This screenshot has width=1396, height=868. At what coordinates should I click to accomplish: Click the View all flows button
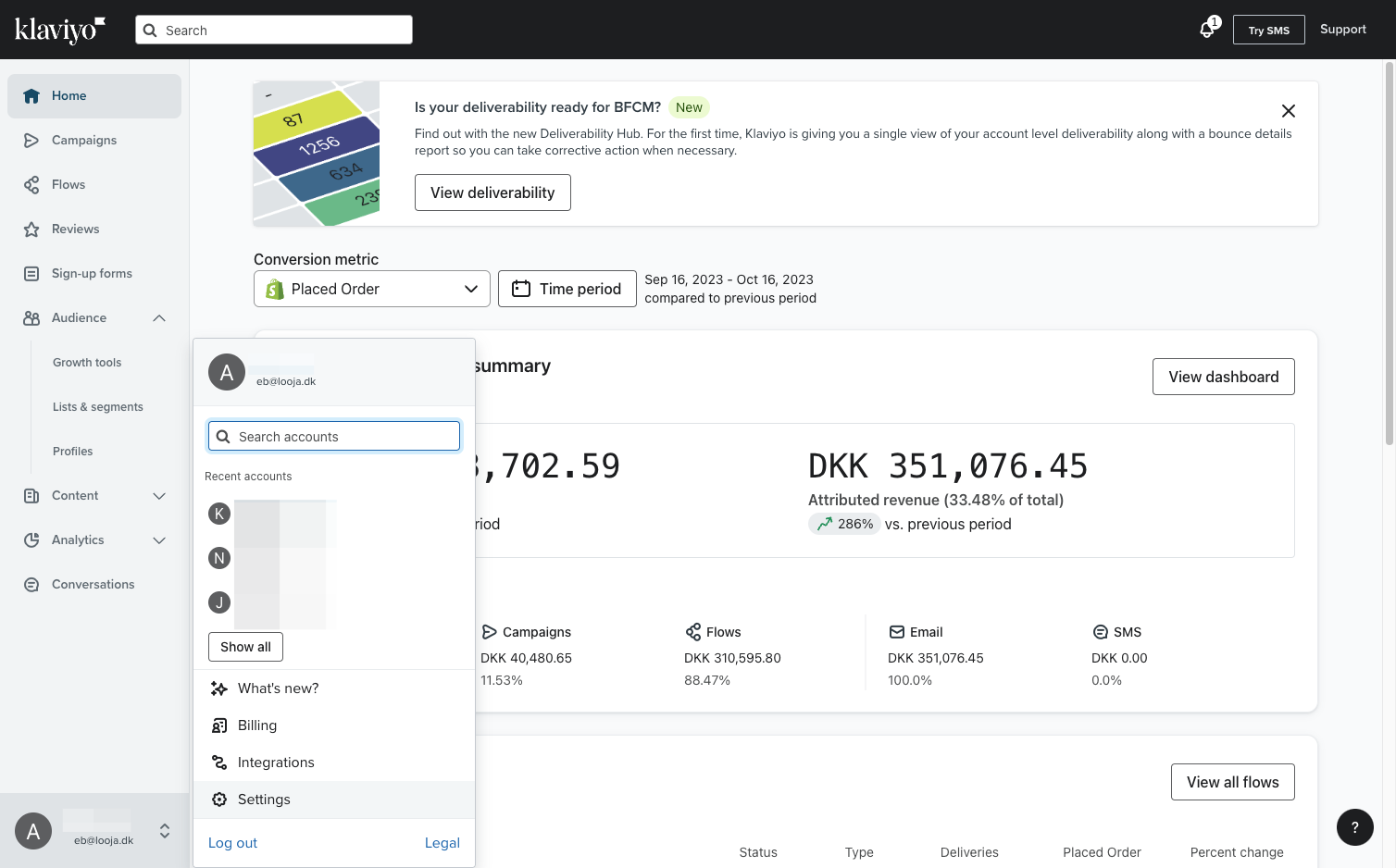[x=1233, y=782]
